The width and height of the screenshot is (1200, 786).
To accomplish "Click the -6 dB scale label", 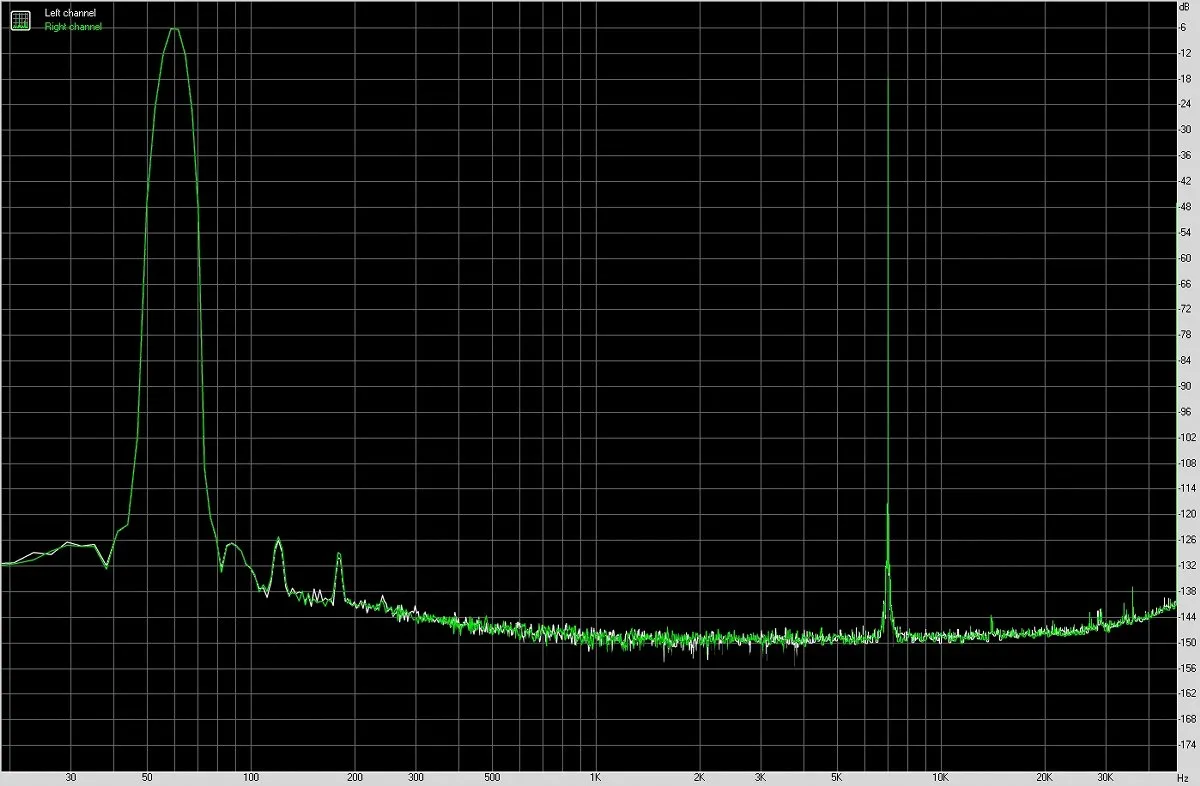I will click(1184, 27).
